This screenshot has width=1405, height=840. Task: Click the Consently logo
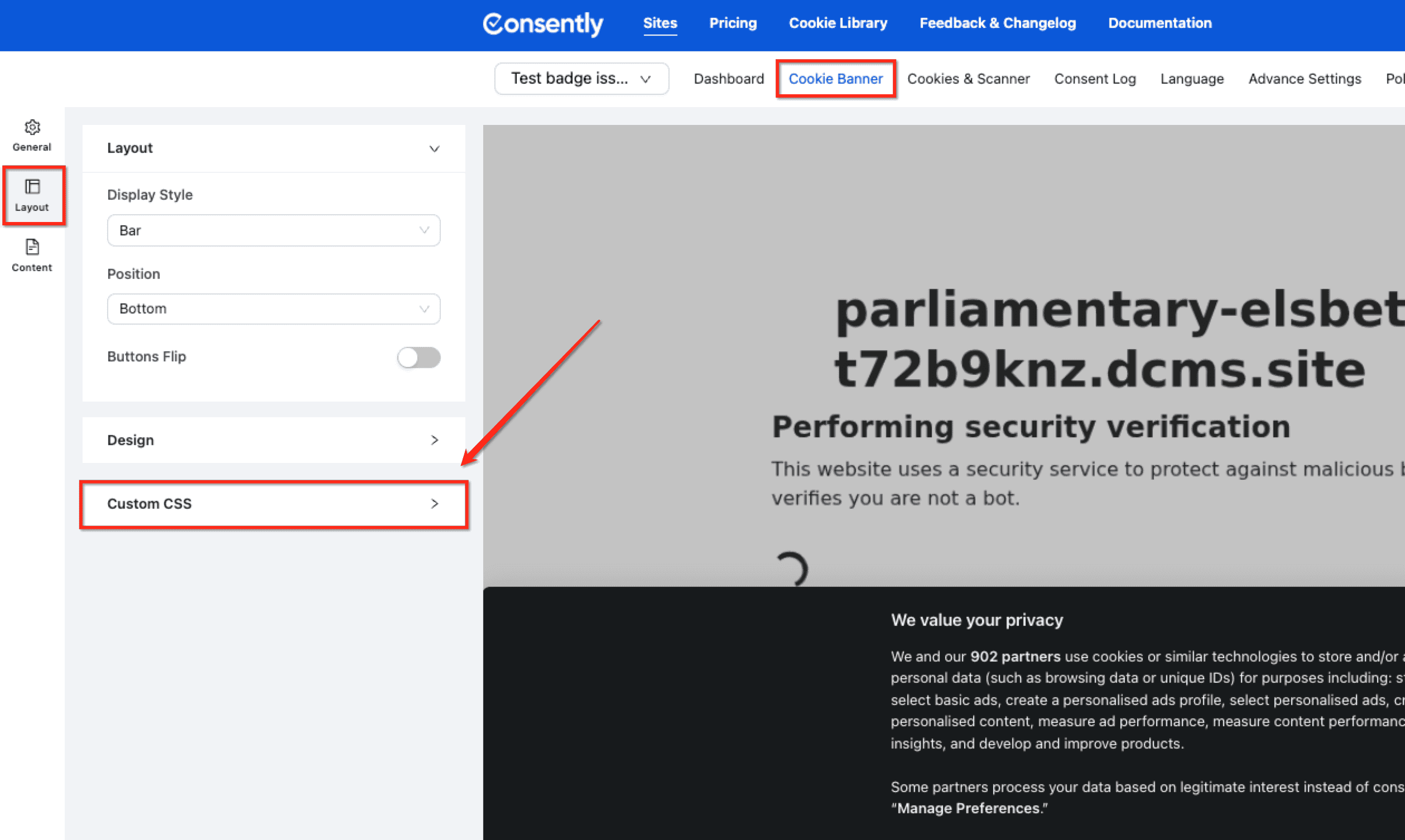tap(542, 25)
